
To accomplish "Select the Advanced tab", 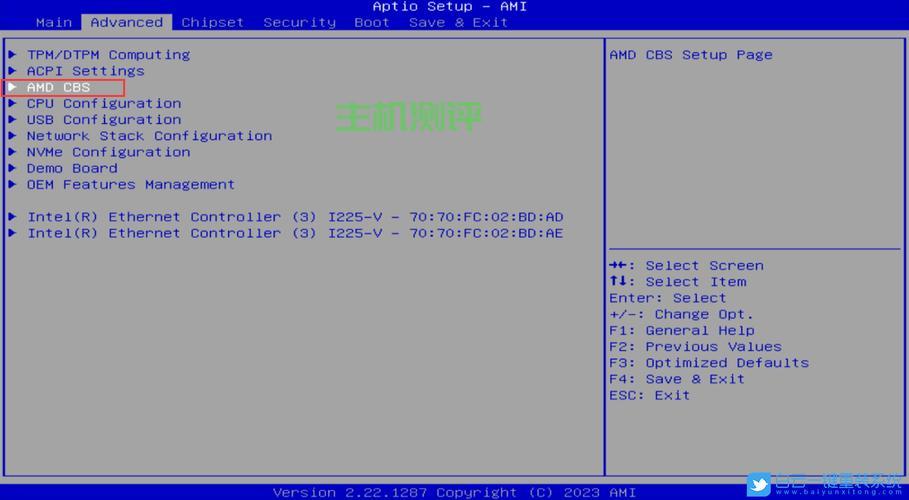I will pos(126,22).
